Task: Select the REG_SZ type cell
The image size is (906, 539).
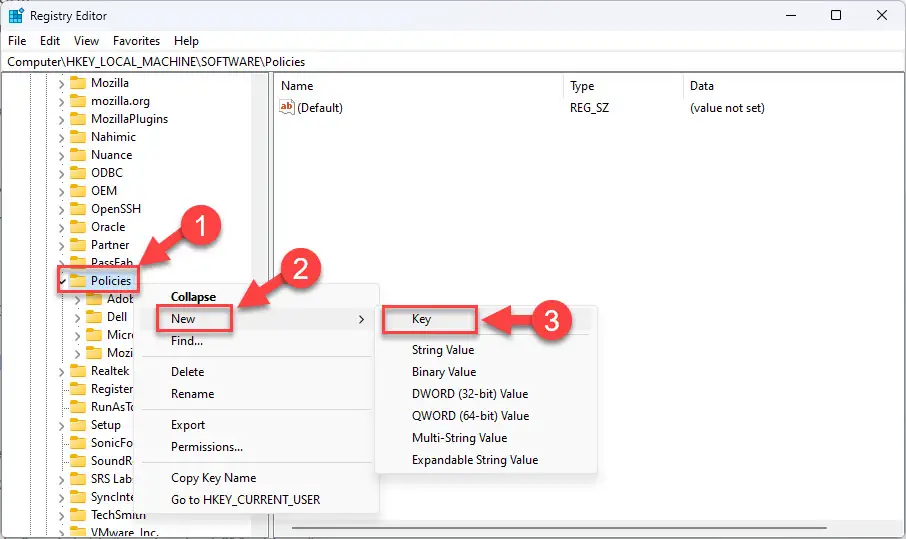Action: pos(589,108)
